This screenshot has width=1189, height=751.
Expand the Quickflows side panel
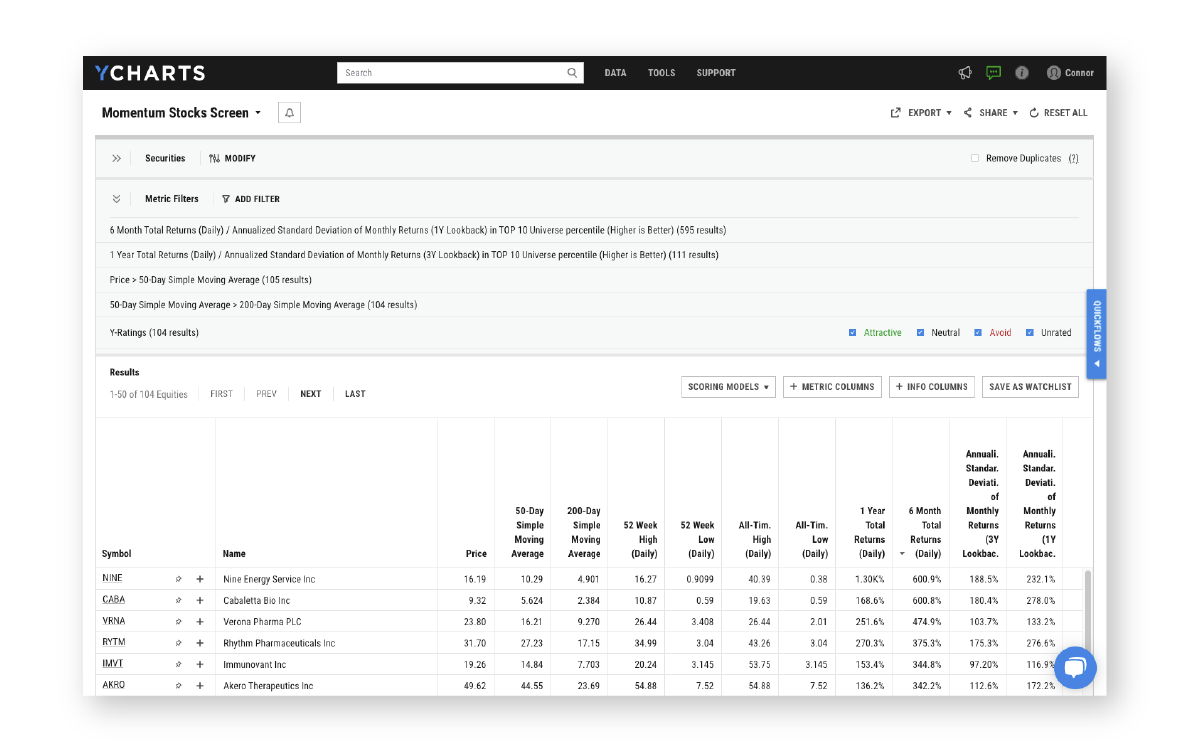[1096, 334]
